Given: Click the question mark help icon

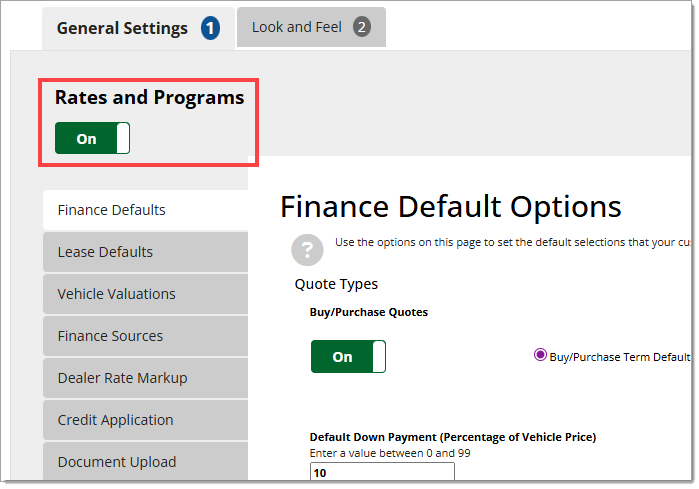Looking at the screenshot, I should 307,250.
